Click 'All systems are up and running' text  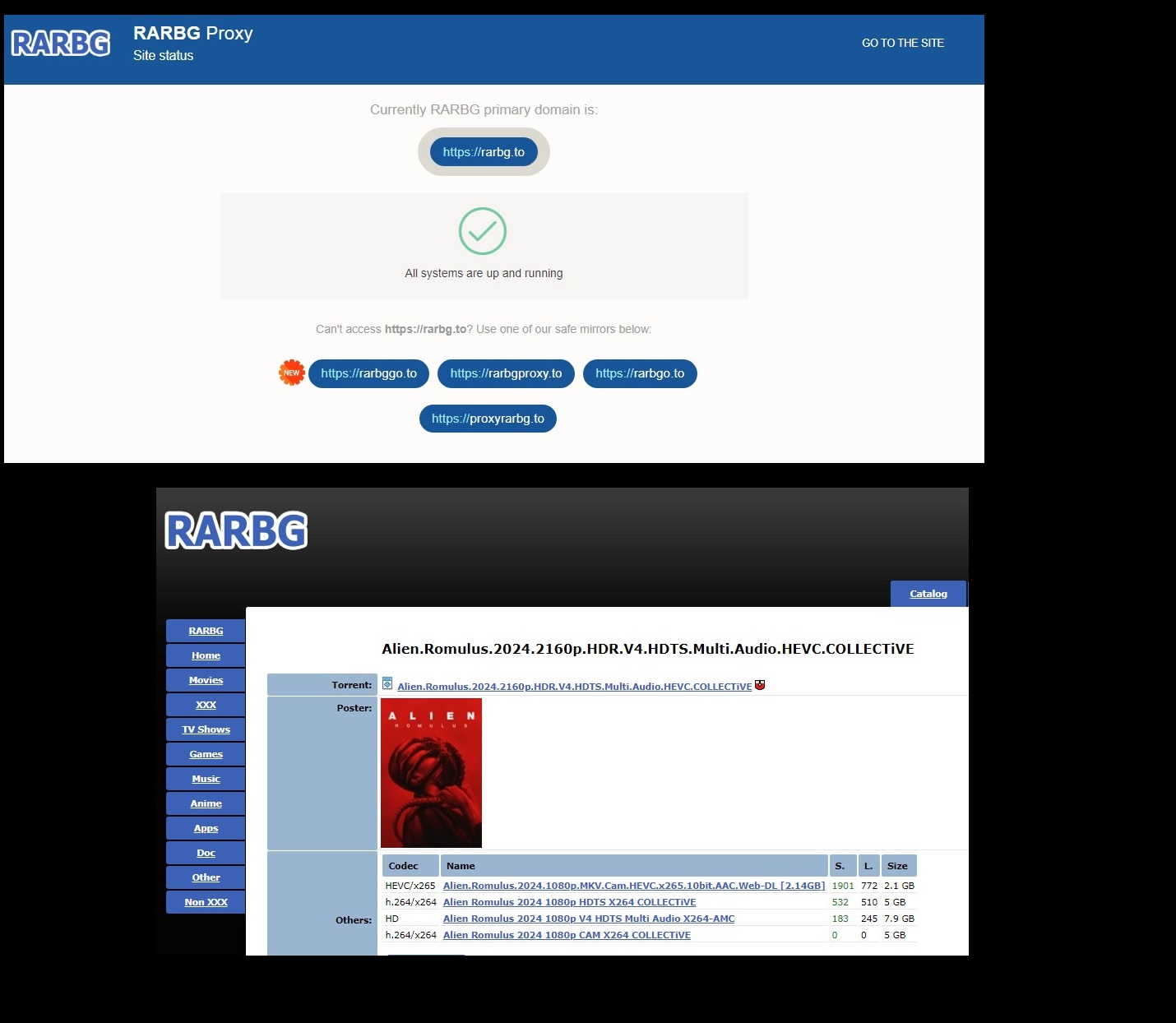pyautogui.click(x=484, y=273)
